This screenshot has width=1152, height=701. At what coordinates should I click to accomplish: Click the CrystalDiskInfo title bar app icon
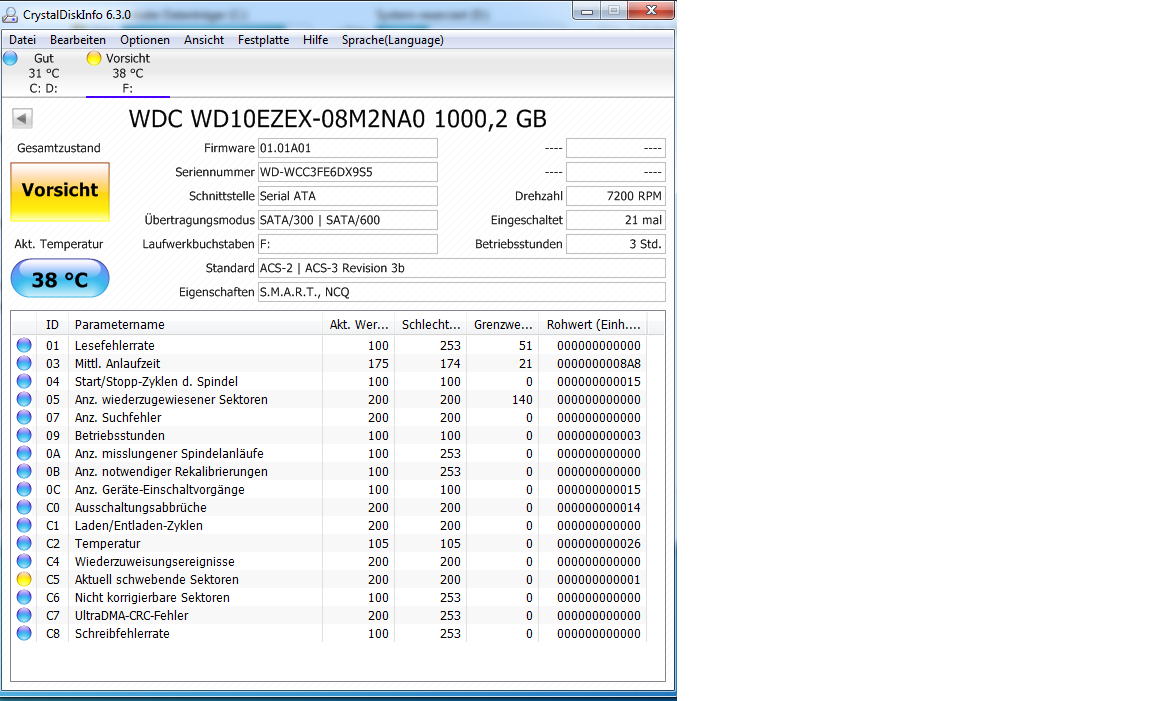pos(10,14)
